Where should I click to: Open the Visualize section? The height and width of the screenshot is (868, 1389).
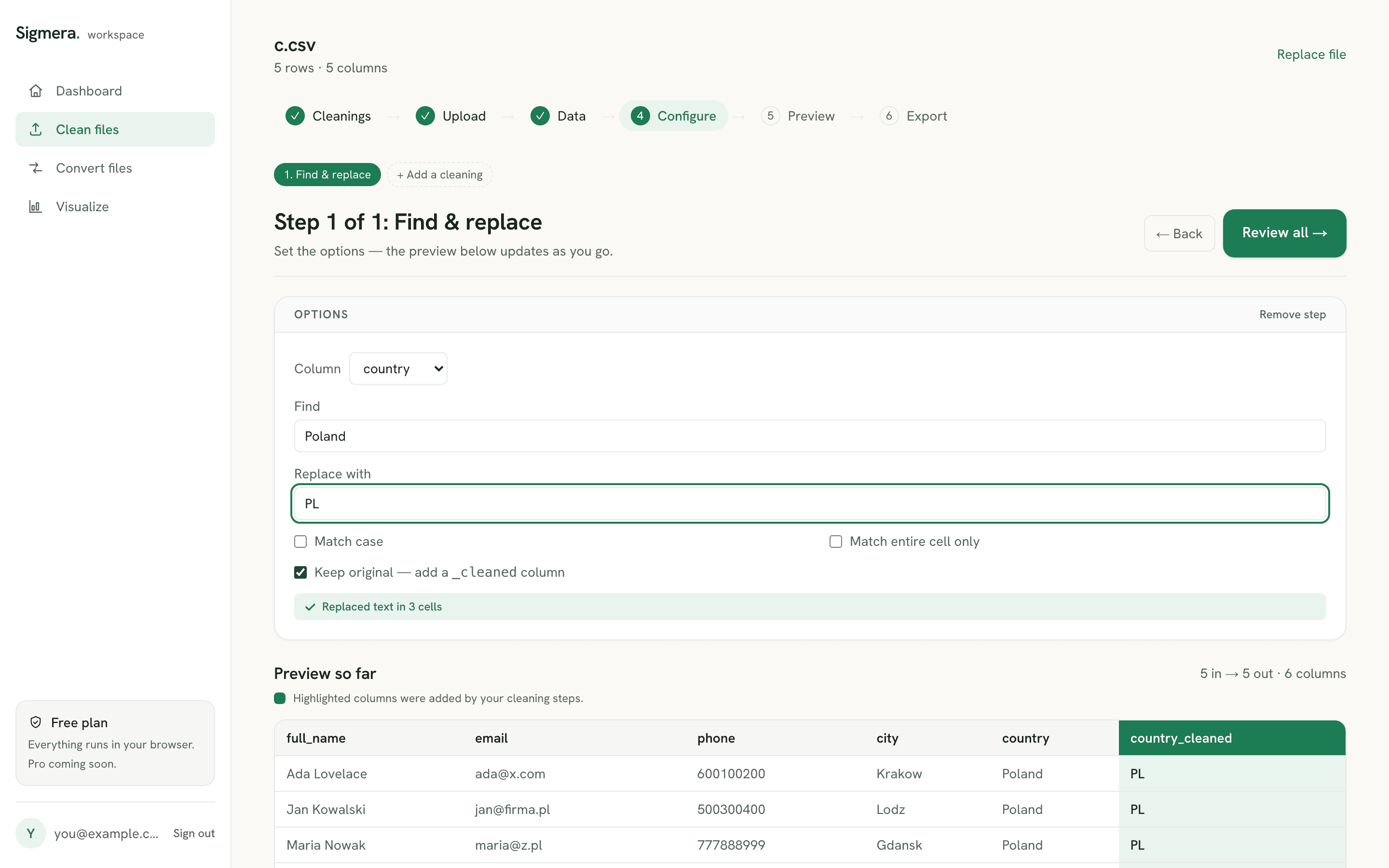coord(115,206)
